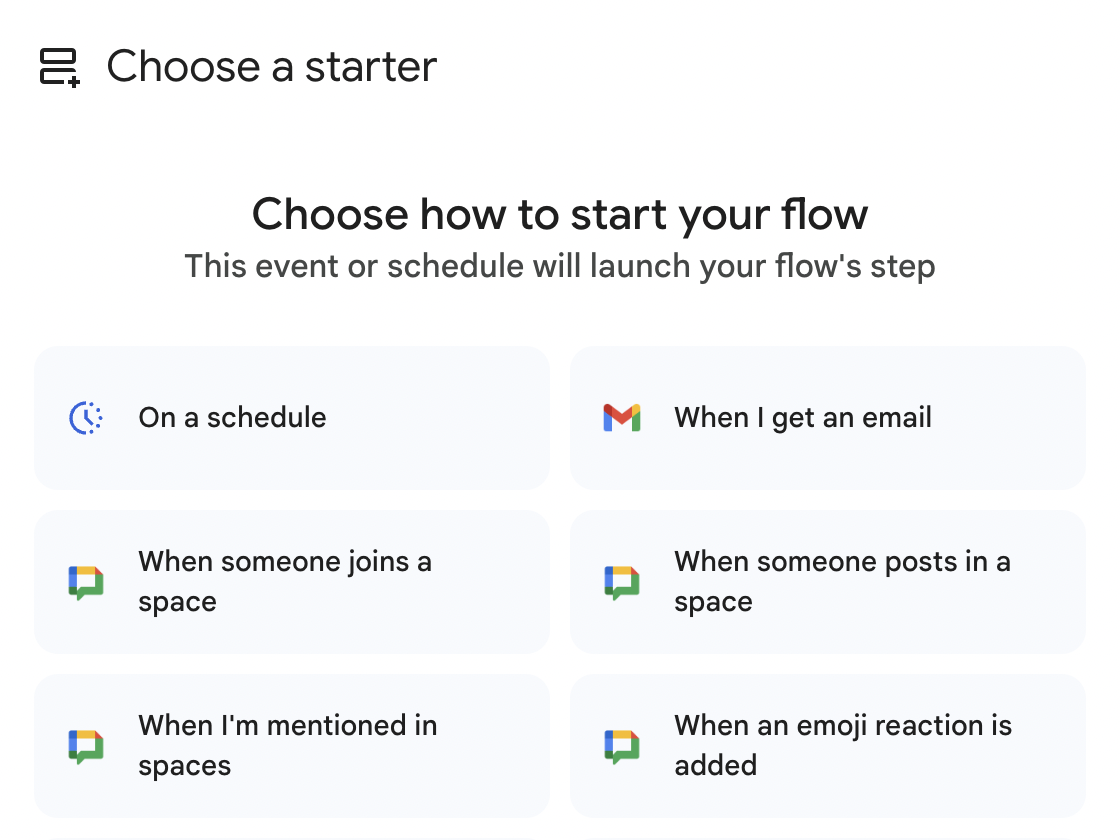Click the Gmail icon beside "When I get an email"
The image size is (1120, 840).
pos(622,417)
